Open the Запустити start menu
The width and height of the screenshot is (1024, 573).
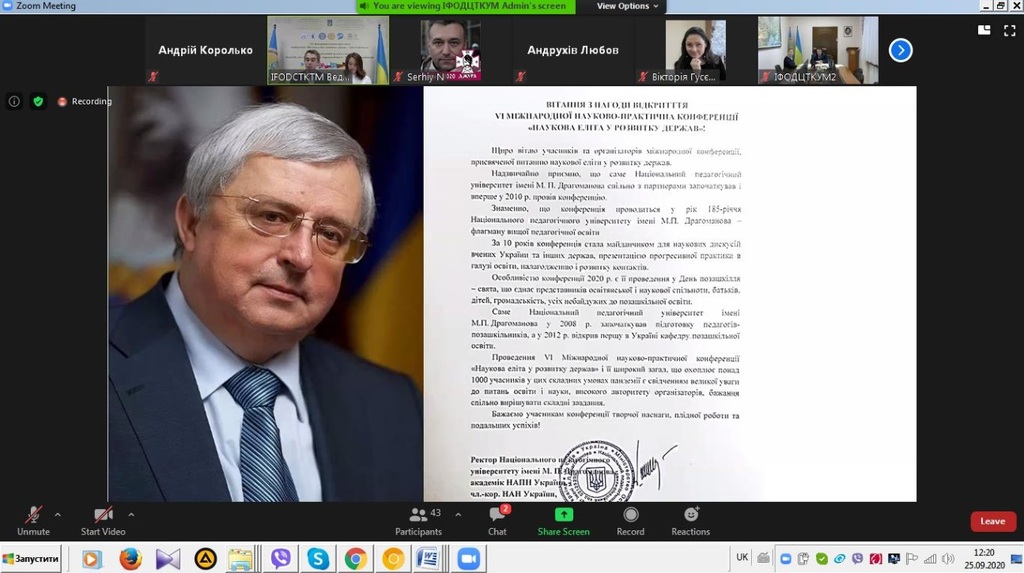(30, 559)
